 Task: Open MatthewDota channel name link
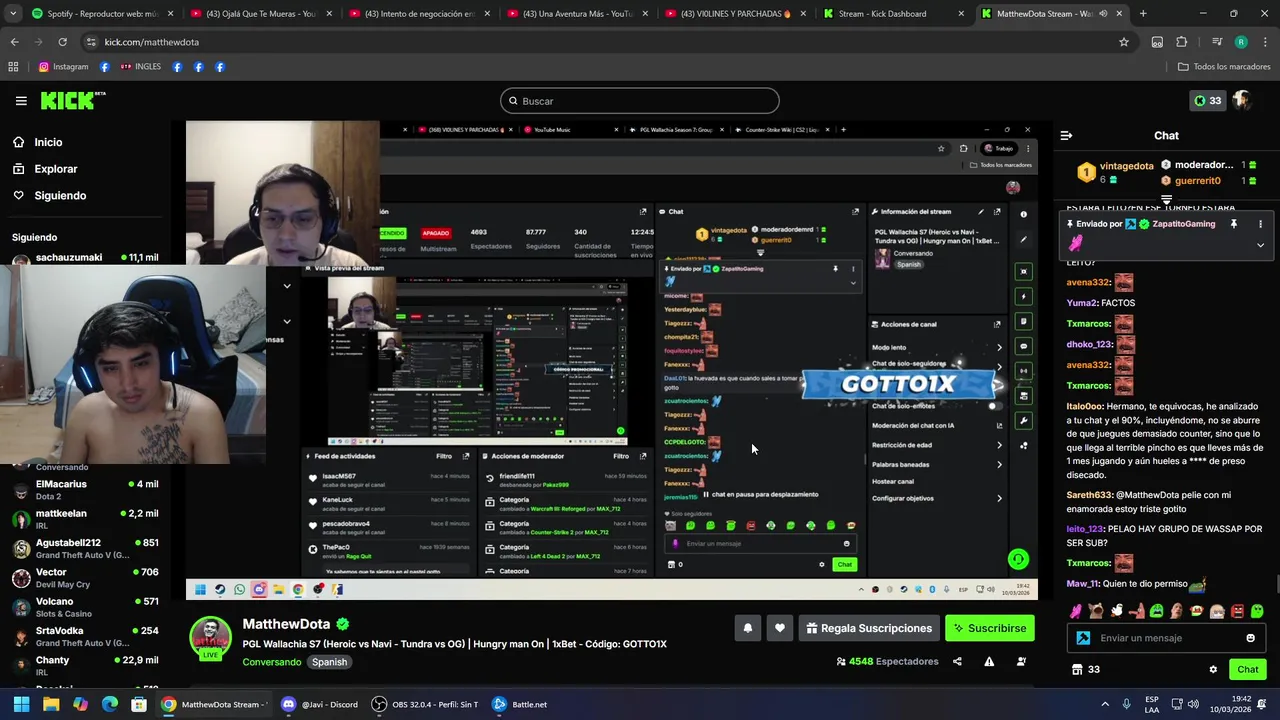click(x=286, y=624)
